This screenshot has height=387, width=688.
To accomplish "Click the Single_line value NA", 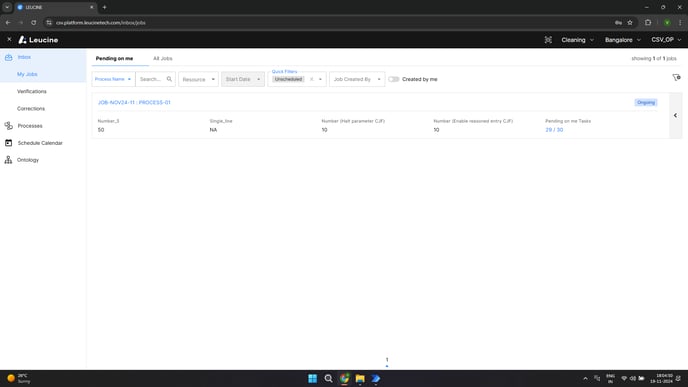I will click(x=213, y=130).
